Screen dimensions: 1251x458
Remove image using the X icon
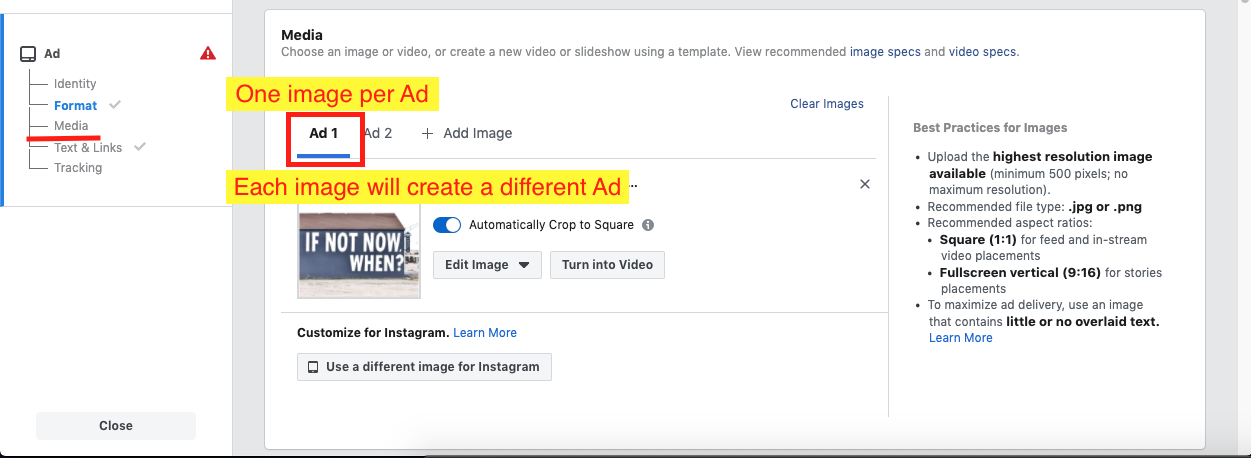[x=865, y=184]
